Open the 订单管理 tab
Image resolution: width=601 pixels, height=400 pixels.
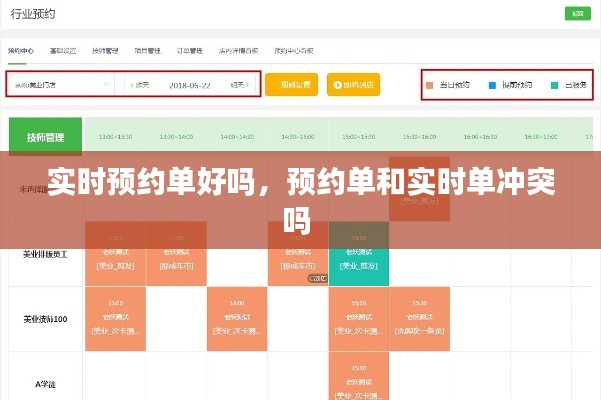point(189,49)
